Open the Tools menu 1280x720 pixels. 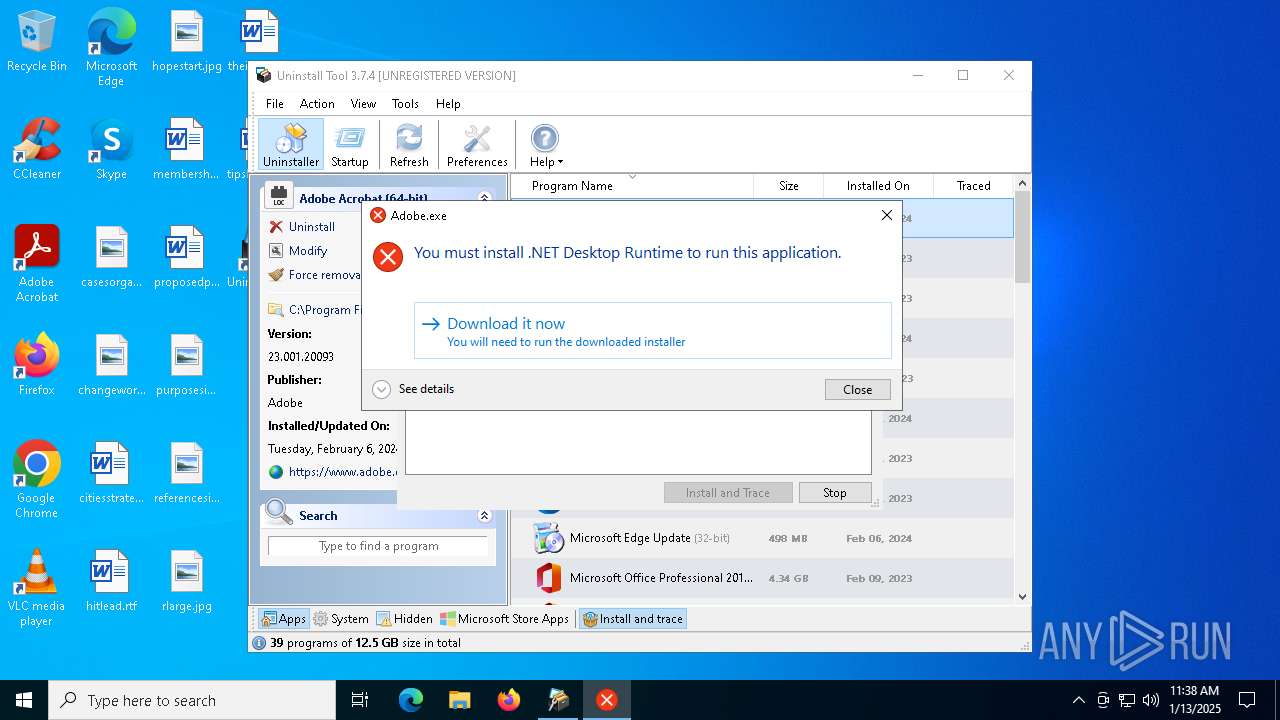405,104
